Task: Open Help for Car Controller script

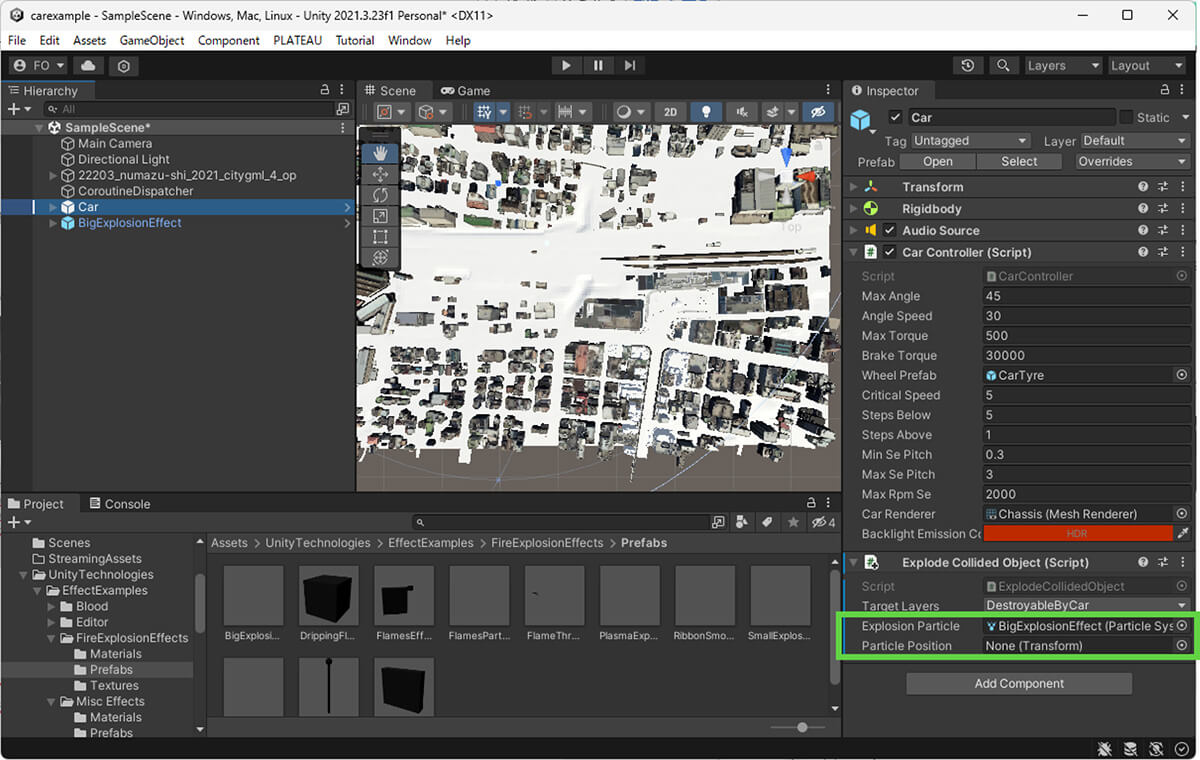Action: pyautogui.click(x=1143, y=253)
